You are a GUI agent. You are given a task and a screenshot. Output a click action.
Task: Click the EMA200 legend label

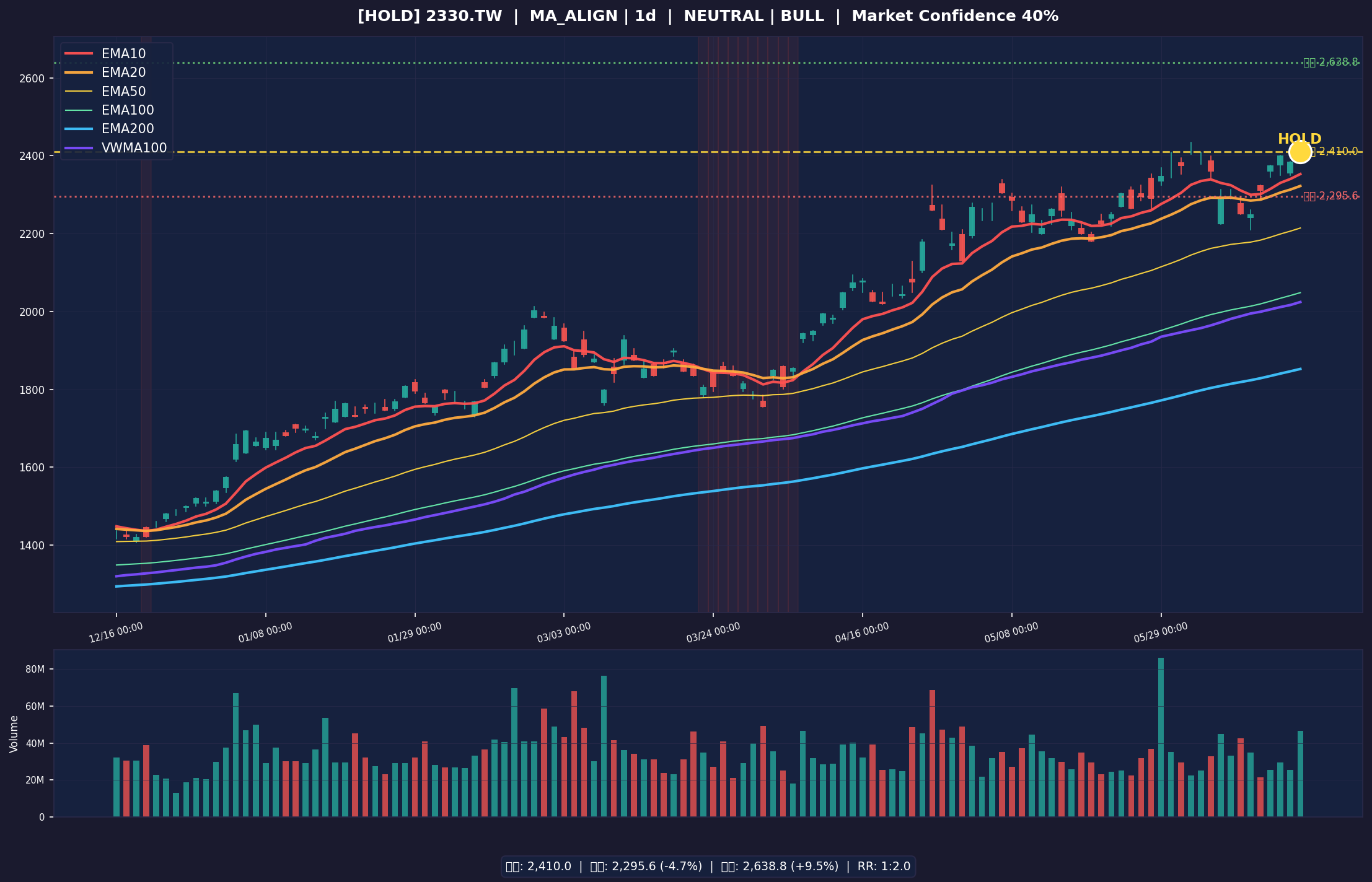click(x=128, y=129)
